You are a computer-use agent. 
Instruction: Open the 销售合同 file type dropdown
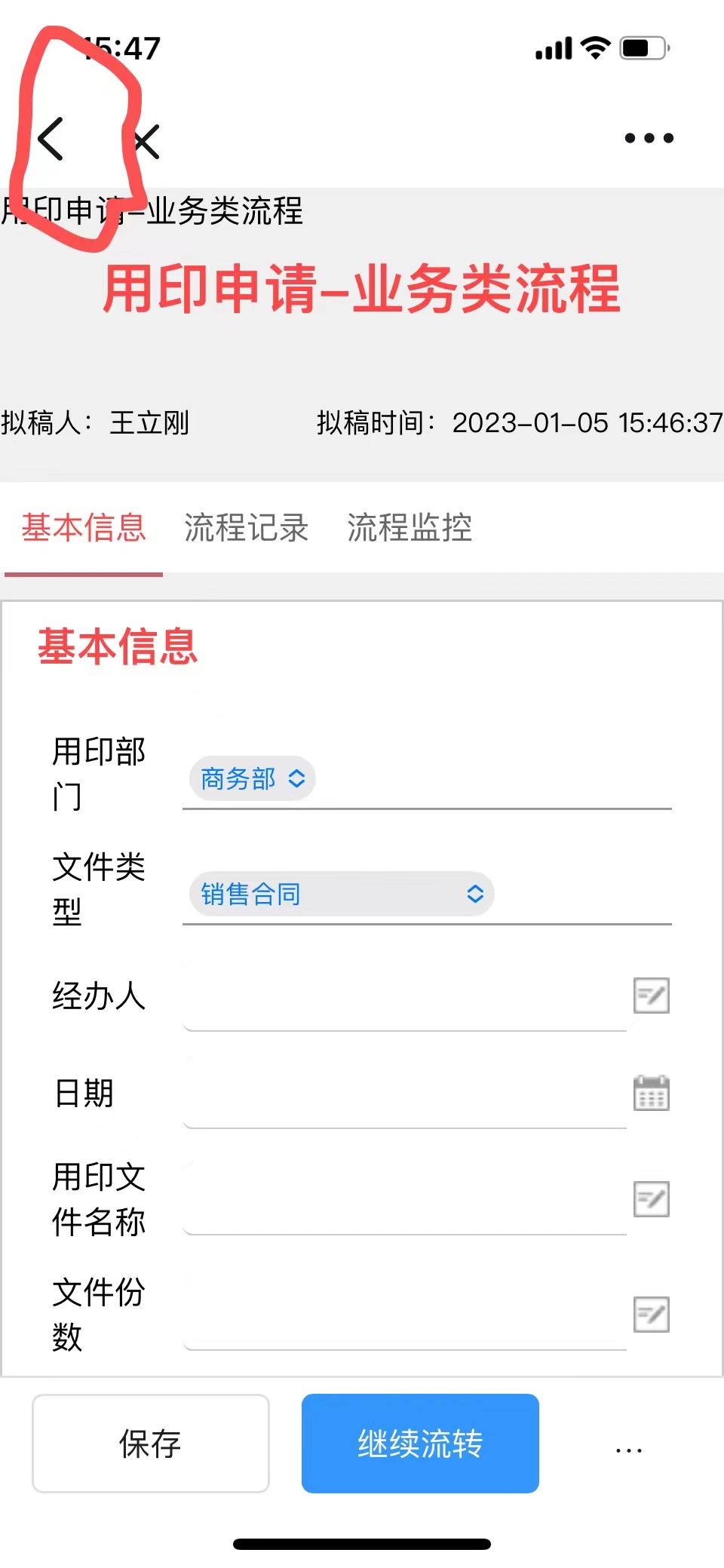tap(341, 894)
